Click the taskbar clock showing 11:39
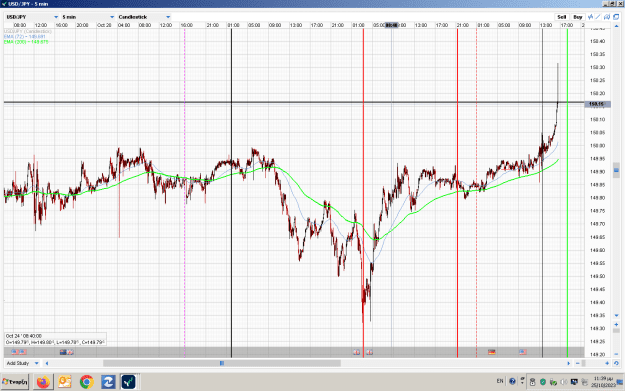Viewport: 625px width, 391px height. pyautogui.click(x=602, y=381)
